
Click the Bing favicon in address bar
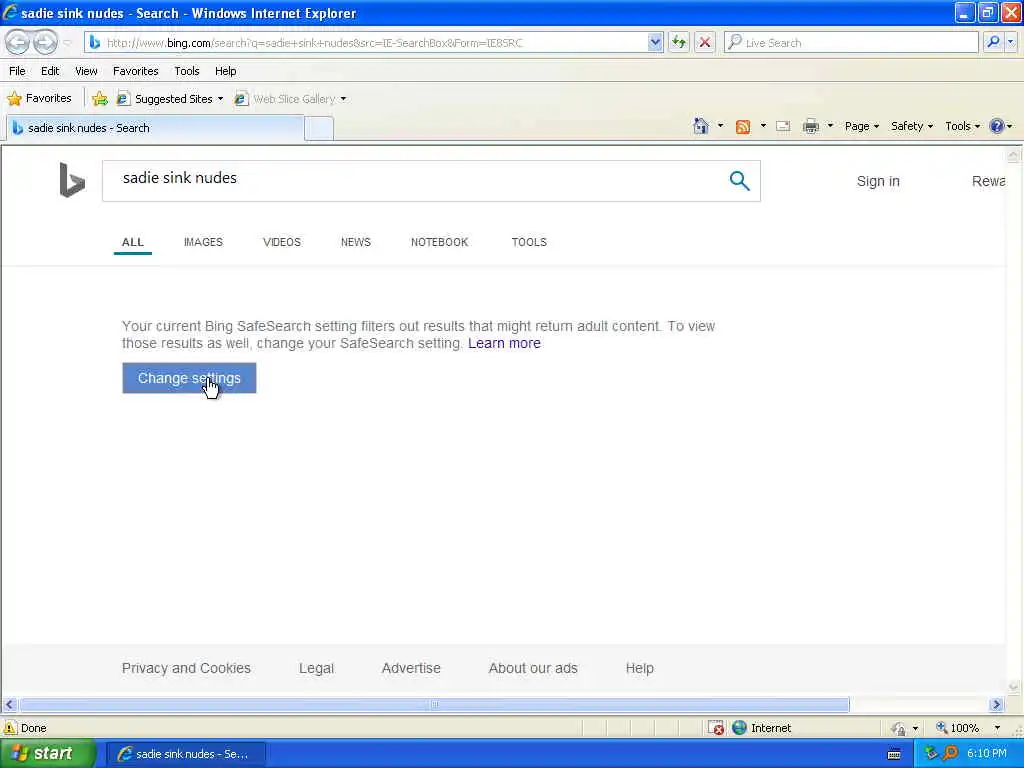point(95,42)
